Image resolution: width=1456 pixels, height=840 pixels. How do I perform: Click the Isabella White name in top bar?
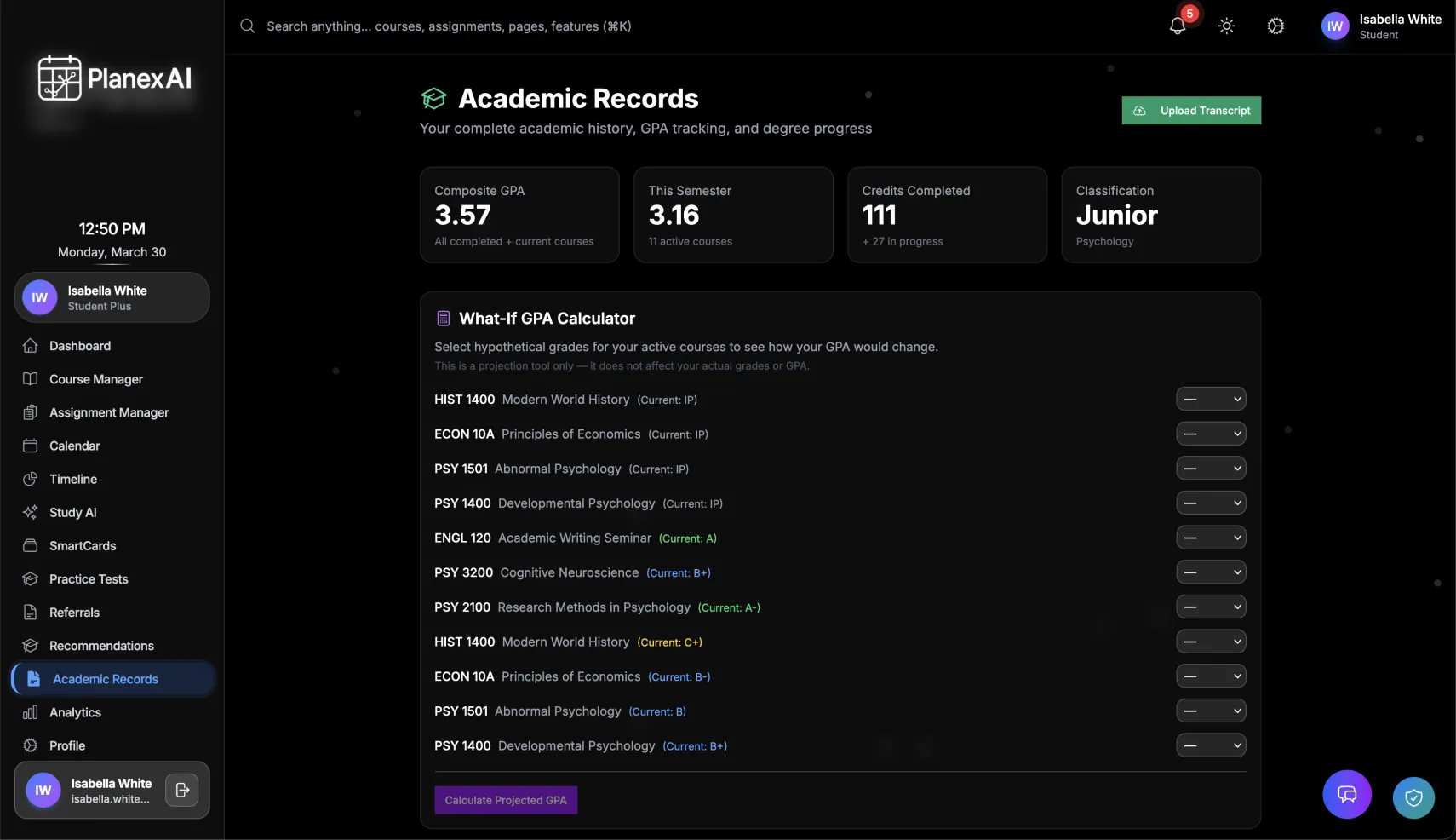point(1401,19)
